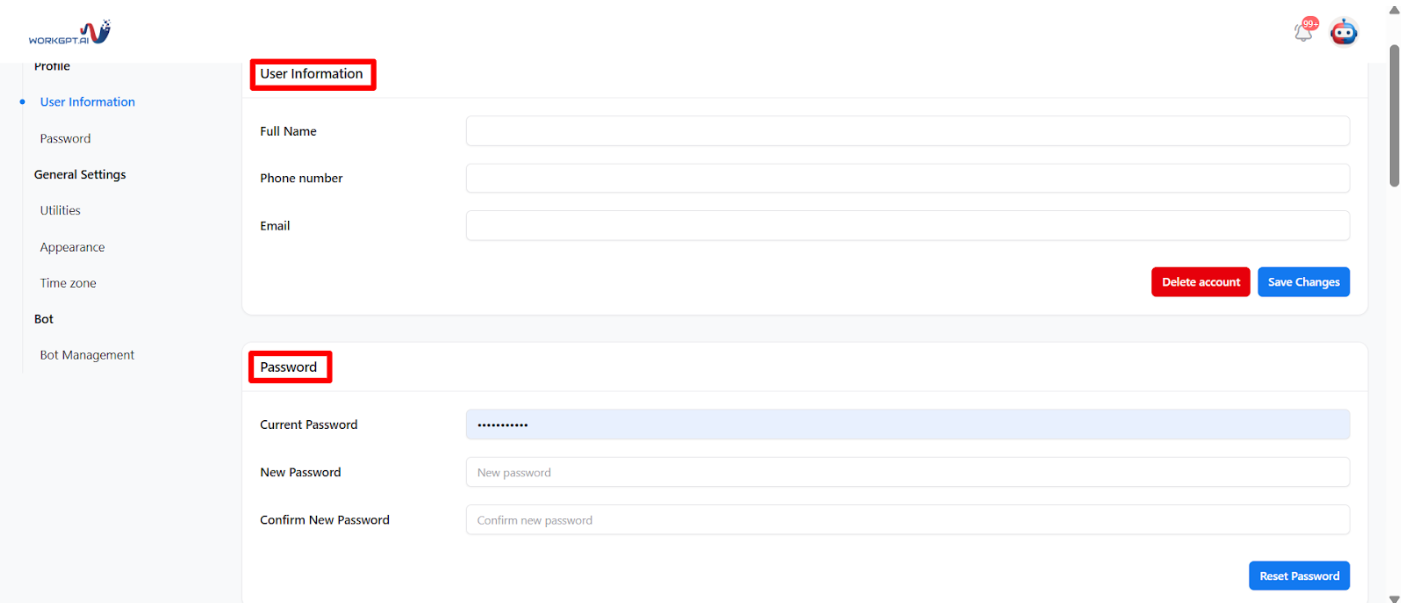Click the New Password field
Screen dimensions: 1408x615
[907, 472]
